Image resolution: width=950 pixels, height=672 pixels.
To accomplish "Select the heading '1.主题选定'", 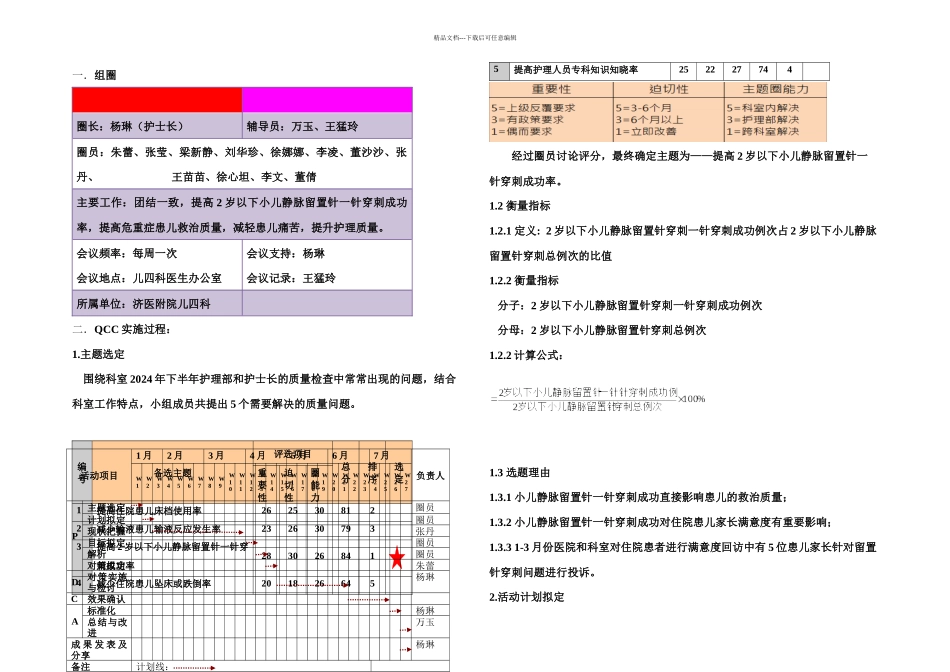I will (98, 354).
